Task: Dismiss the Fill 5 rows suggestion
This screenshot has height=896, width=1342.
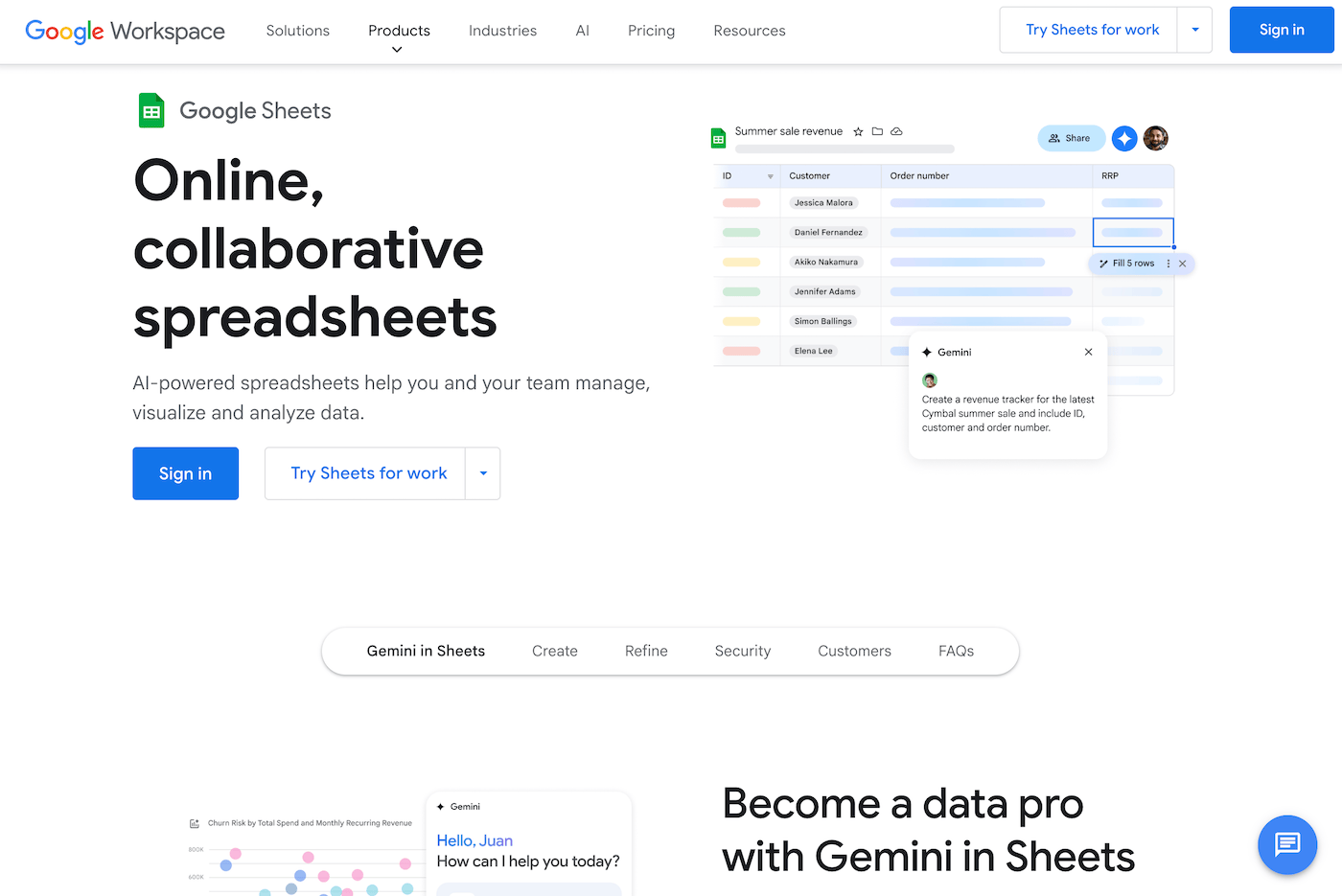Action: coord(1183,264)
